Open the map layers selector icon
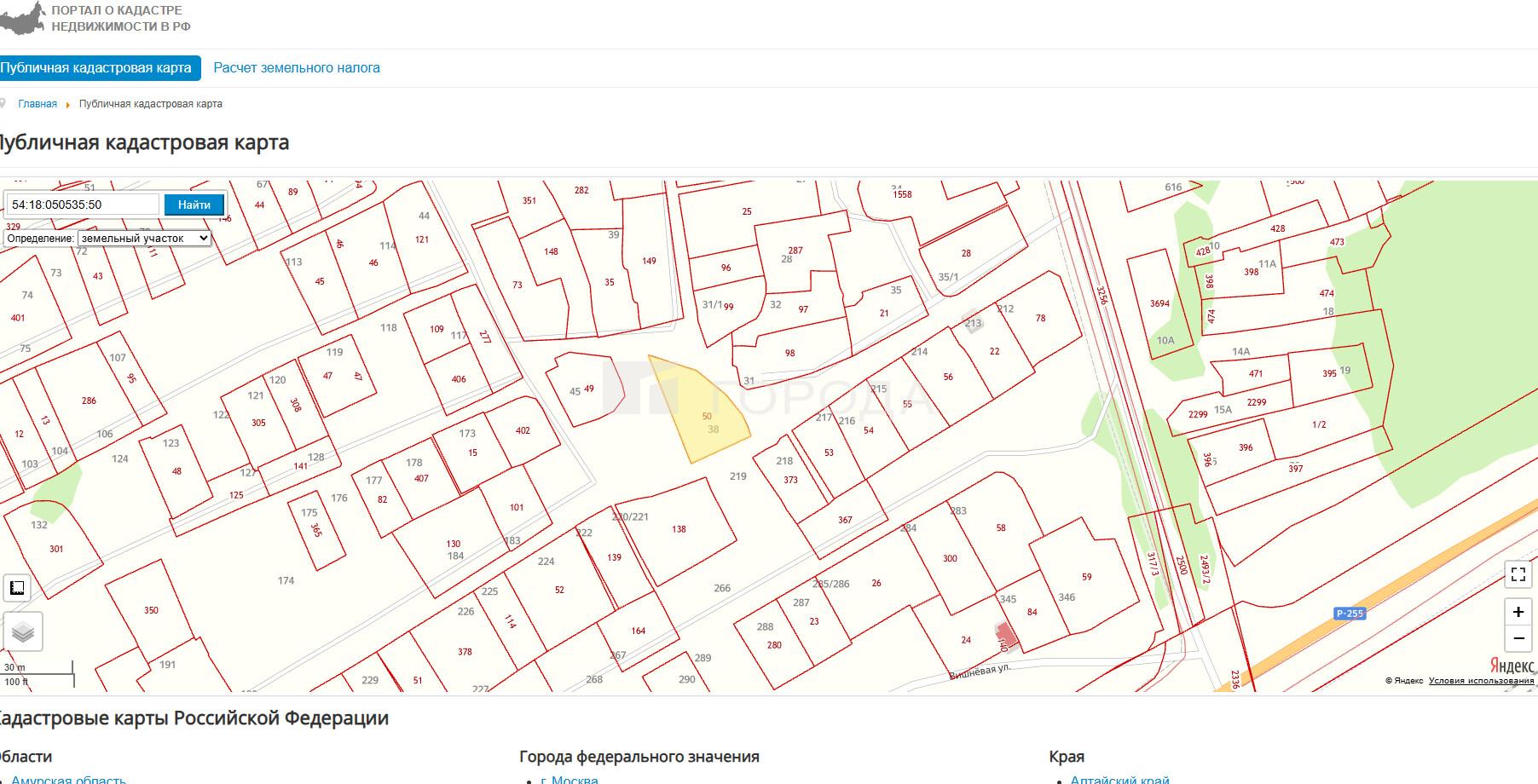Screen dimensions: 1538x784 click(x=23, y=631)
